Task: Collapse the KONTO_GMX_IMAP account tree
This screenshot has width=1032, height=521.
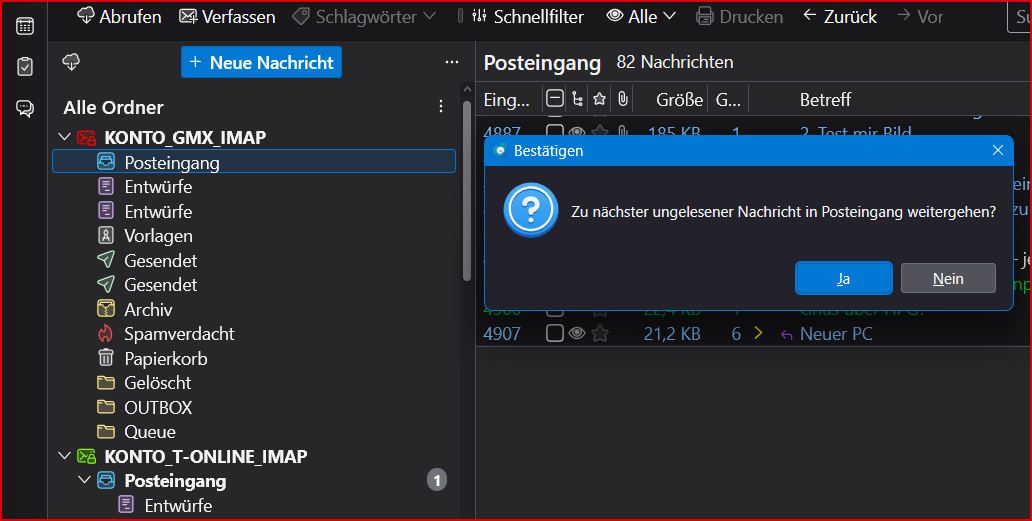Action: pos(64,137)
